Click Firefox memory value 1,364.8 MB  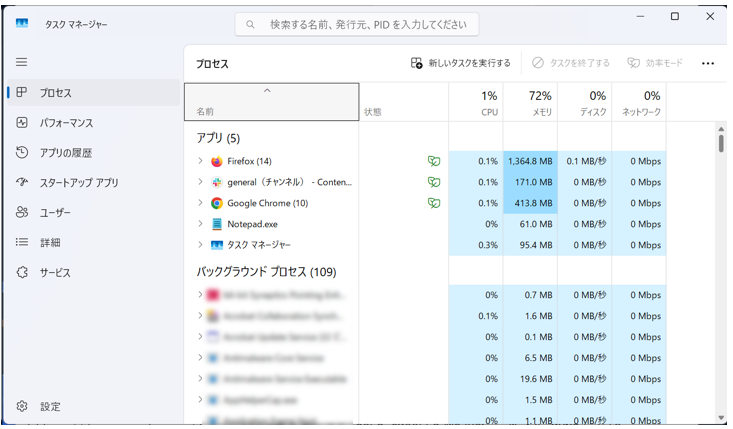click(x=530, y=161)
